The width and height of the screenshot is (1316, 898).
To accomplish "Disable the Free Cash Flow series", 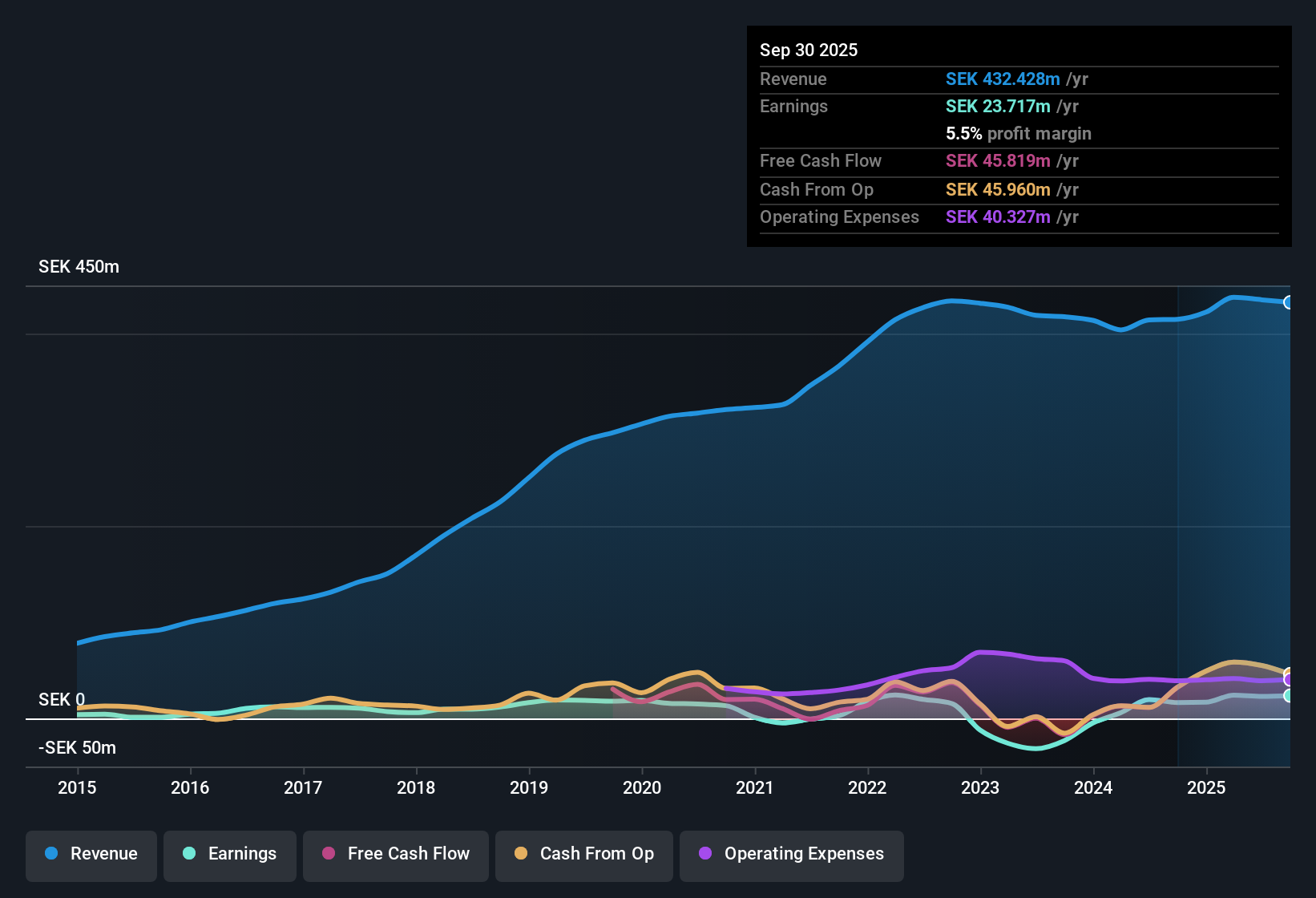I will pos(395,854).
